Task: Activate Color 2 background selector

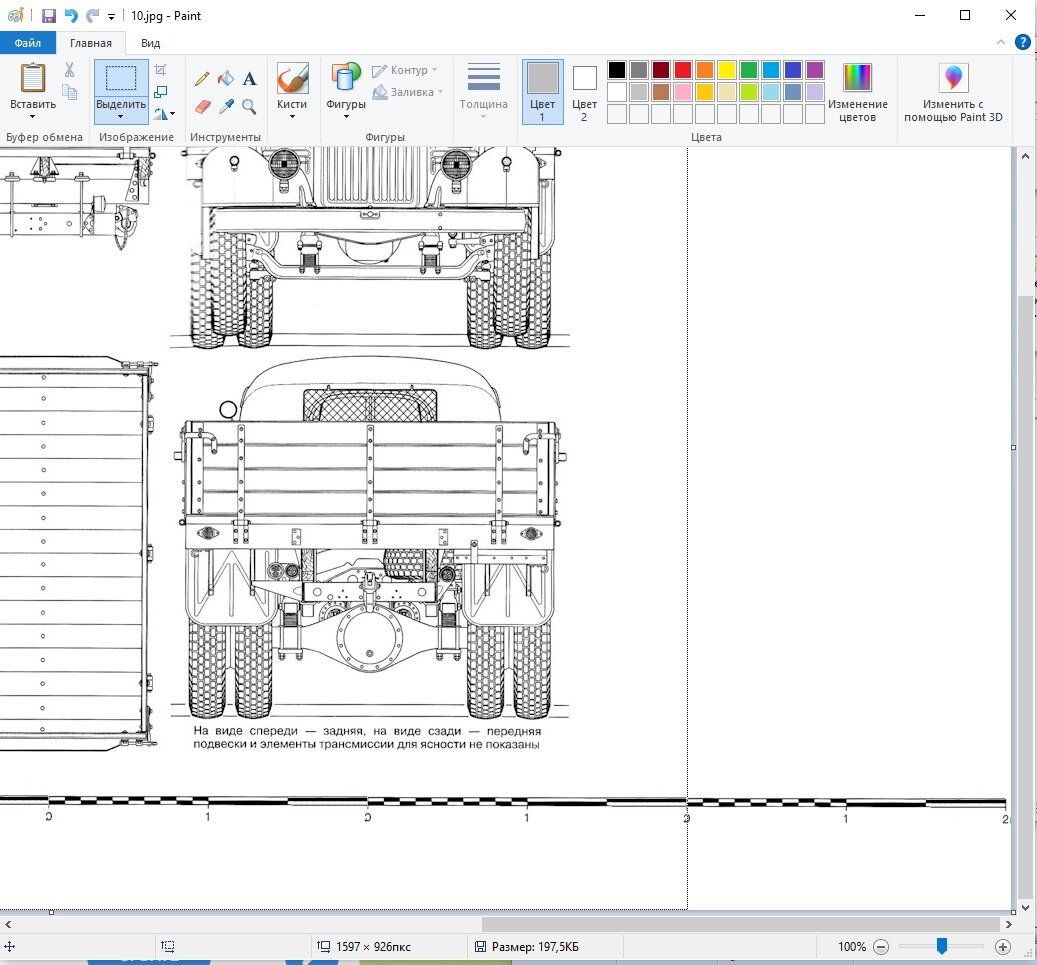Action: 584,92
